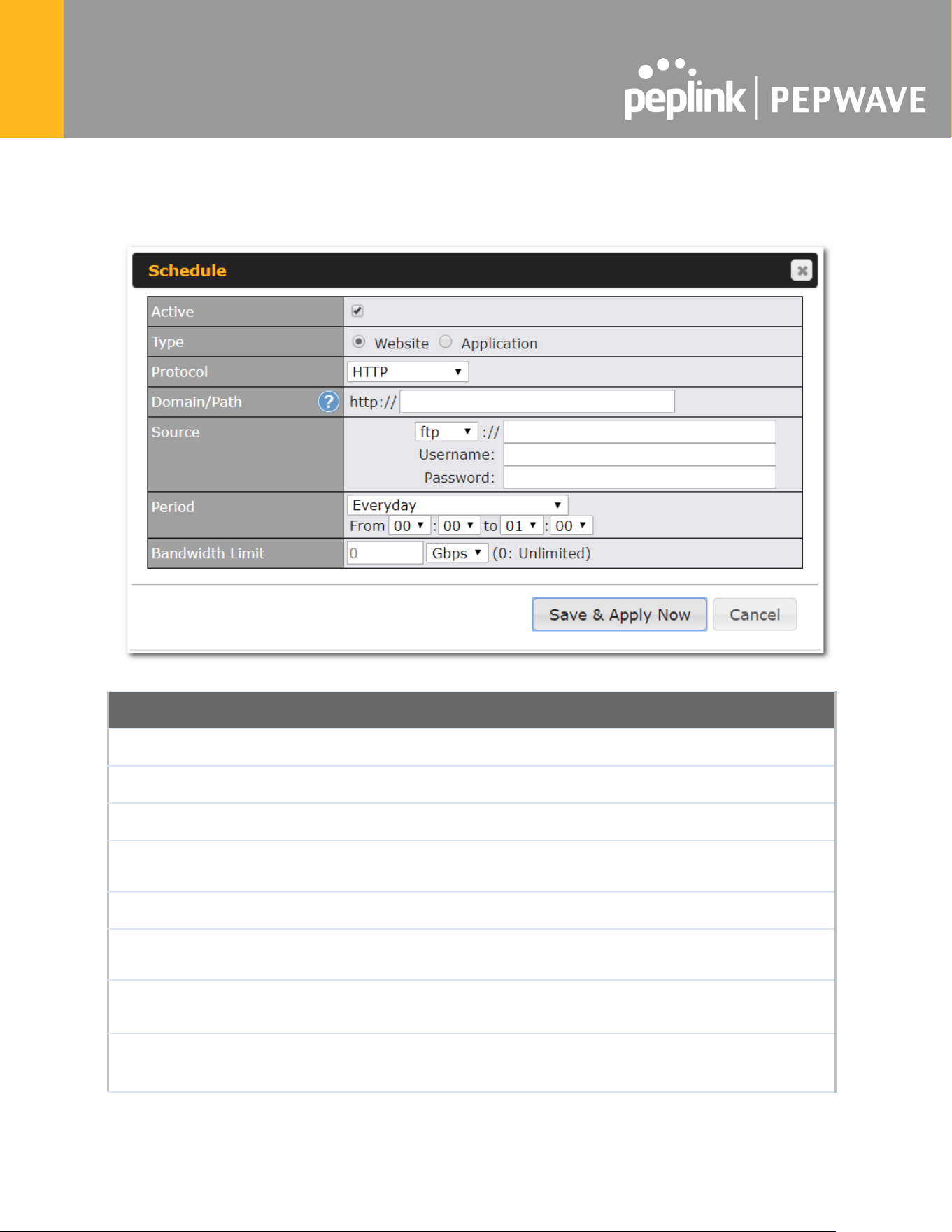This screenshot has width=952, height=1232.
Task: Focus the Domain/Path http:// input field
Action: tap(537, 402)
